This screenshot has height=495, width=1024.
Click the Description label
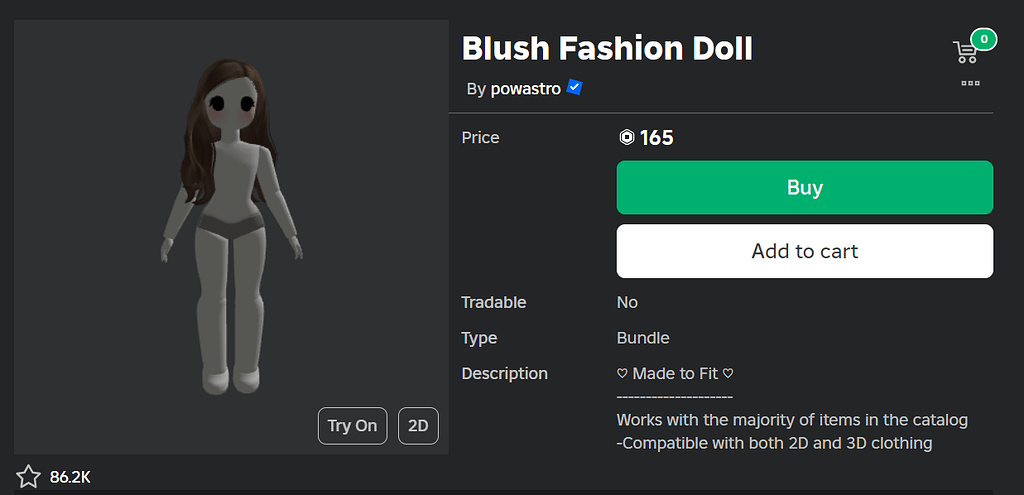click(504, 373)
